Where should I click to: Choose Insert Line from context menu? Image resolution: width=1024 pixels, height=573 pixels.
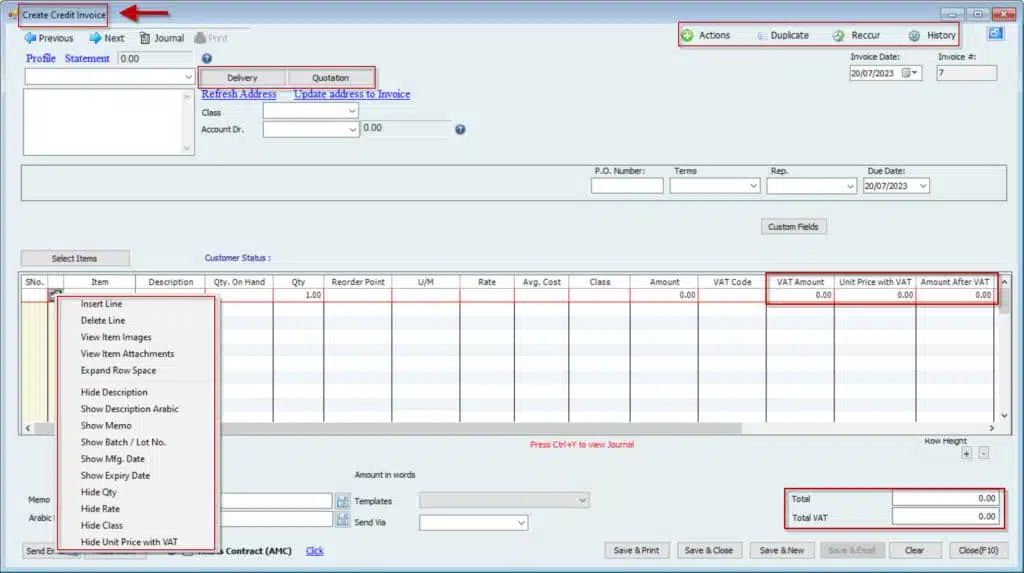102,304
